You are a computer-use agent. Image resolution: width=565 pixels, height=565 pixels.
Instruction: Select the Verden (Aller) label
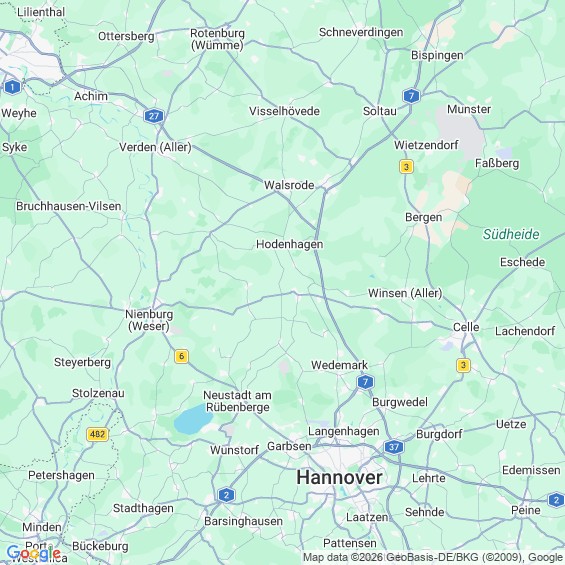(x=155, y=147)
